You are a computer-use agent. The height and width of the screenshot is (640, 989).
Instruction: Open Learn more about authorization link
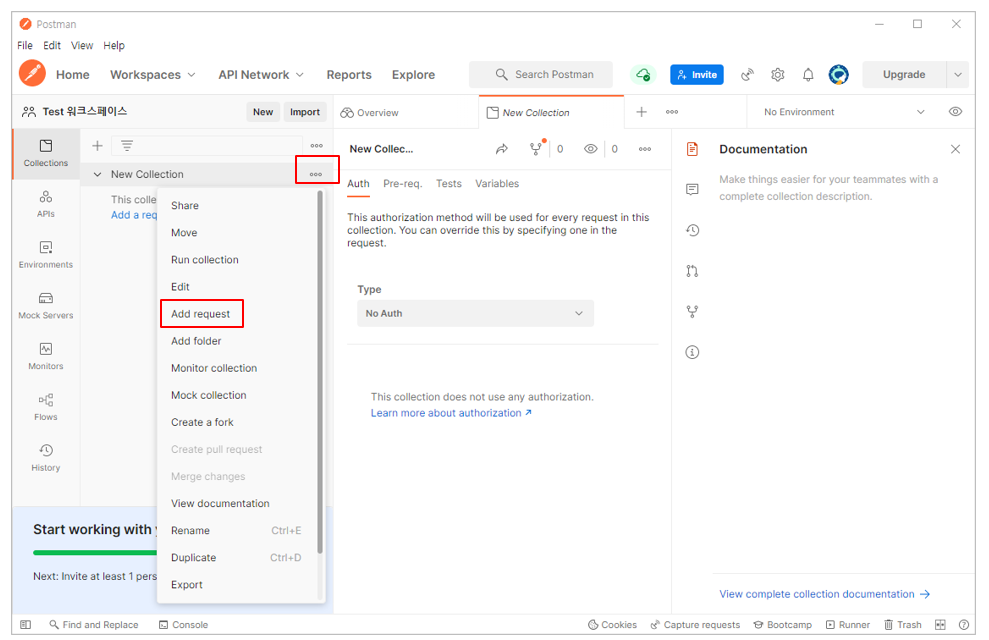[x=451, y=413]
